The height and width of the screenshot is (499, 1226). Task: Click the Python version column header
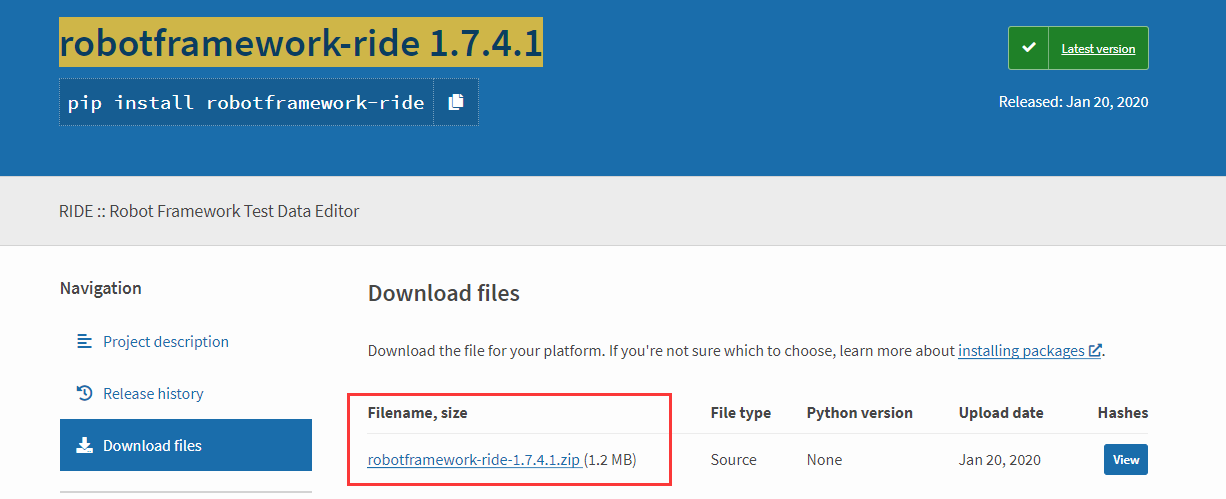(x=860, y=413)
